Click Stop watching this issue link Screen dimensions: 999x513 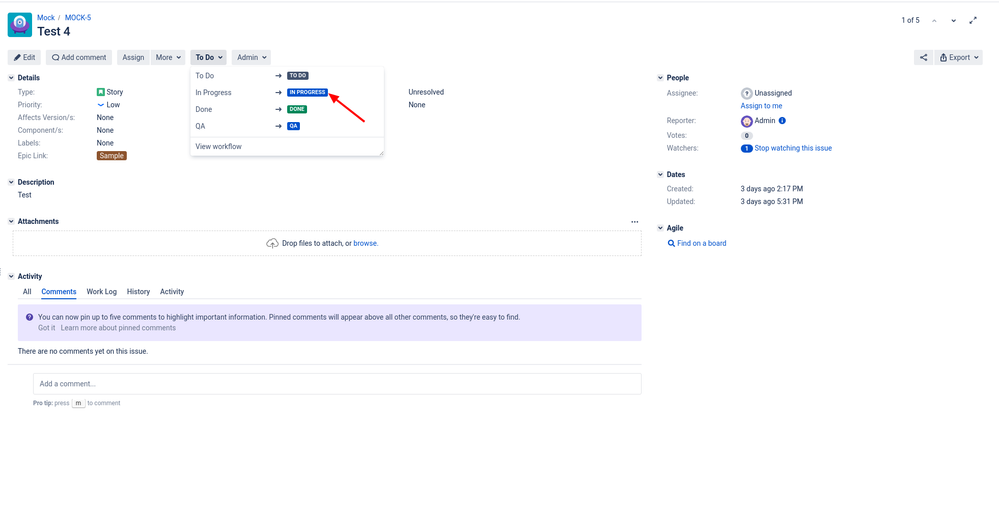[x=793, y=148]
